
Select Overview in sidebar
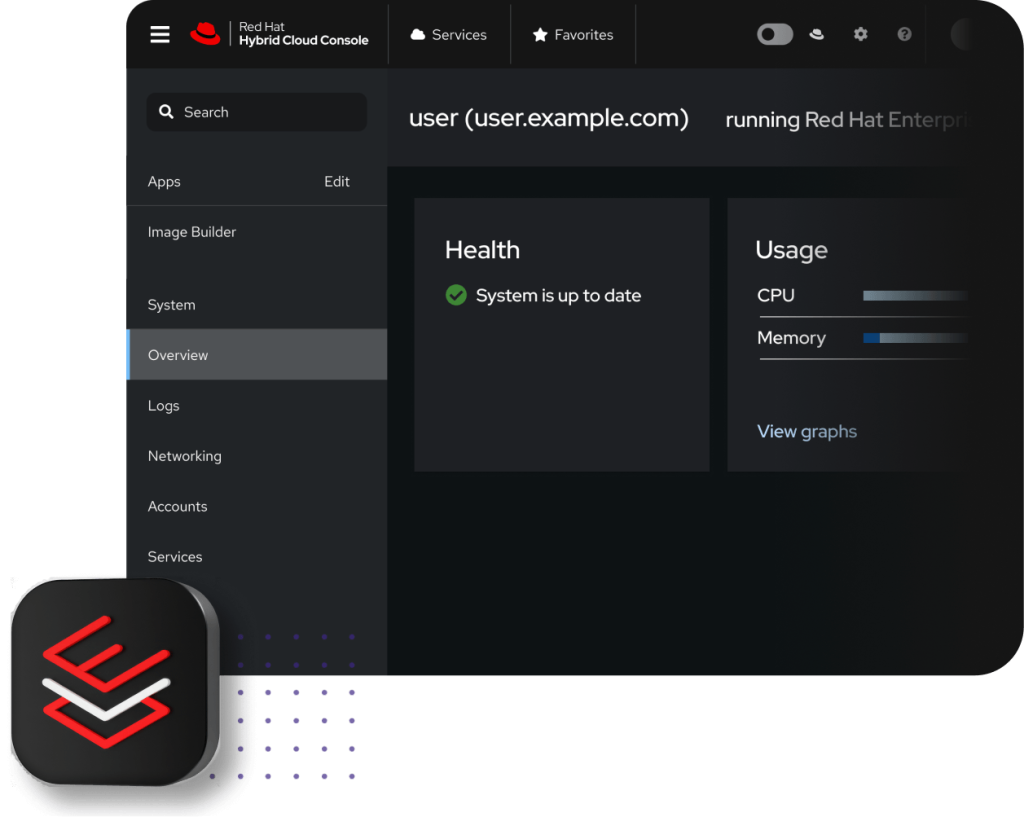(x=257, y=355)
